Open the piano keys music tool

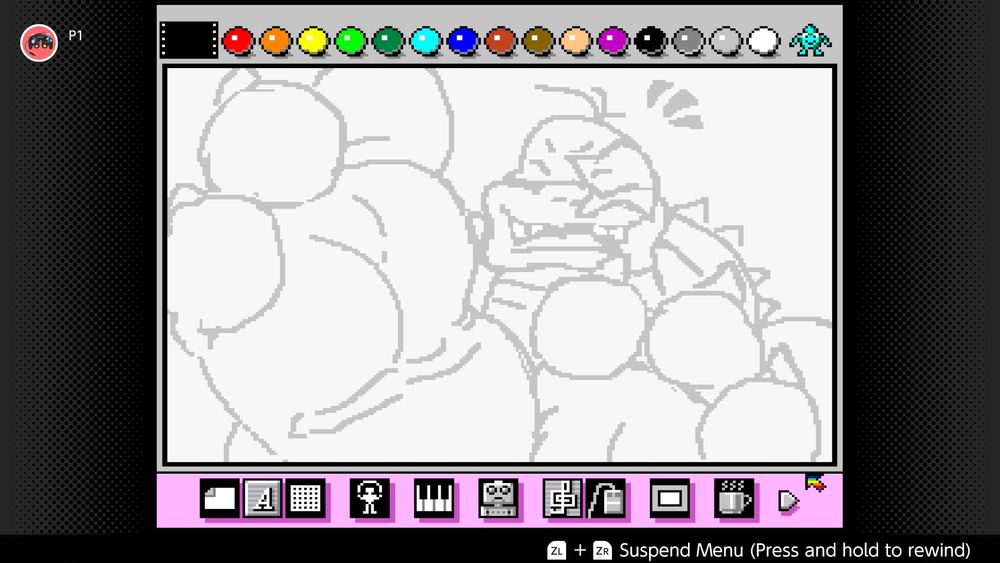434,498
